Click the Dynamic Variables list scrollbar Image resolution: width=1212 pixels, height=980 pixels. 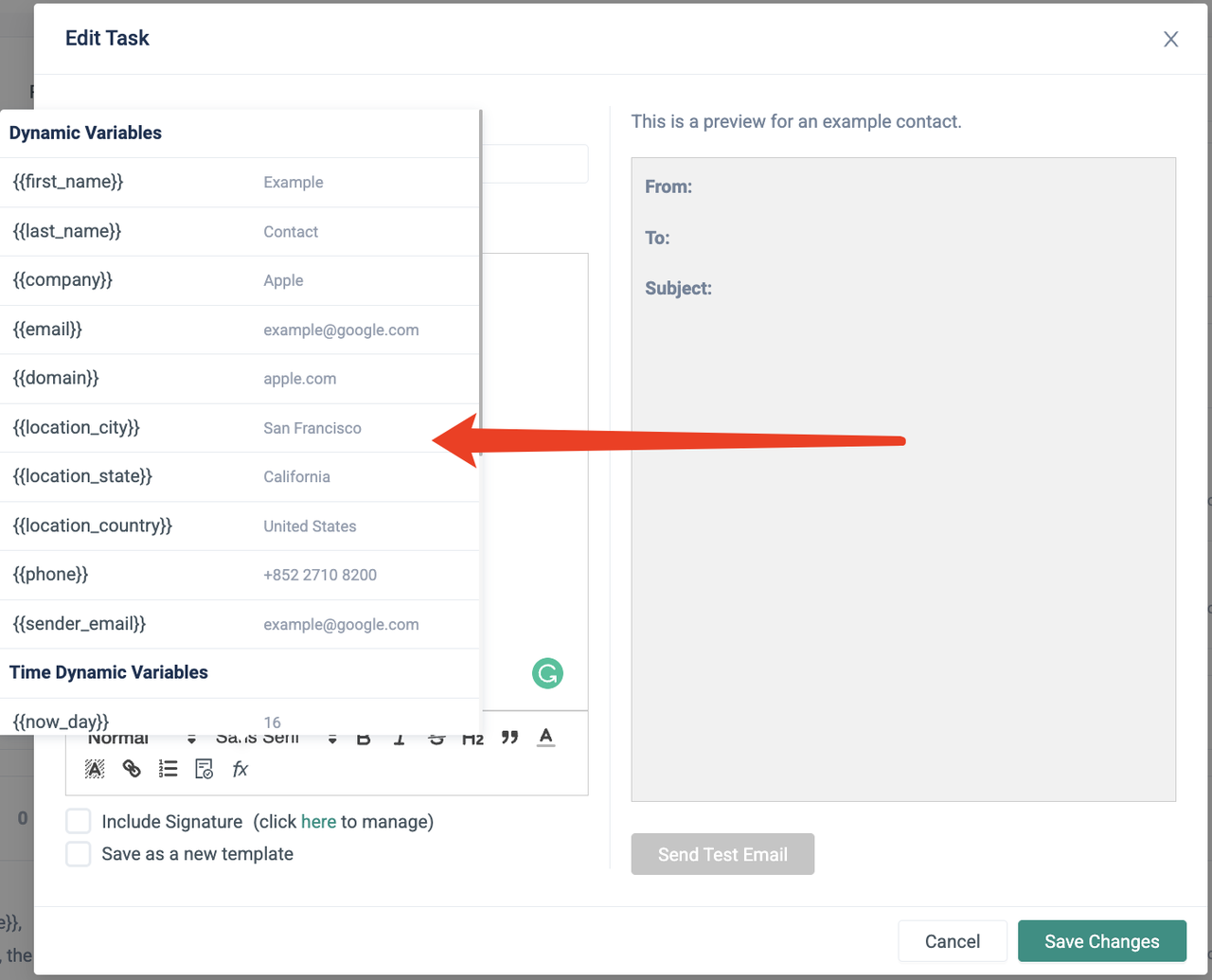pyautogui.click(x=481, y=284)
